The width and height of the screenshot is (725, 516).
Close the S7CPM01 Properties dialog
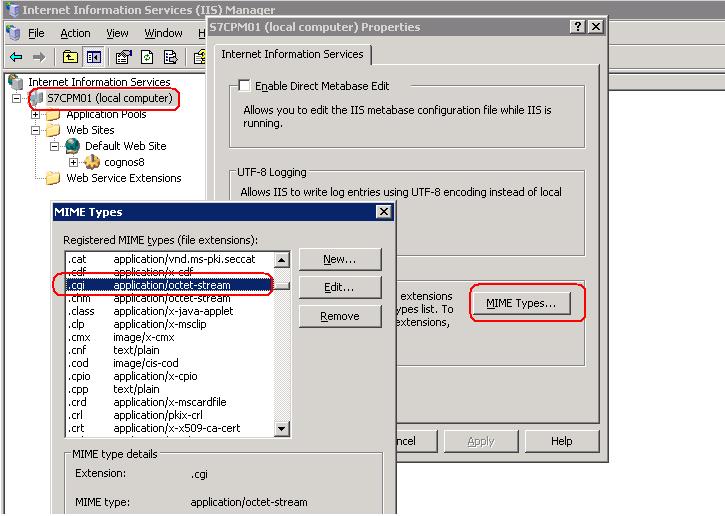click(x=596, y=27)
